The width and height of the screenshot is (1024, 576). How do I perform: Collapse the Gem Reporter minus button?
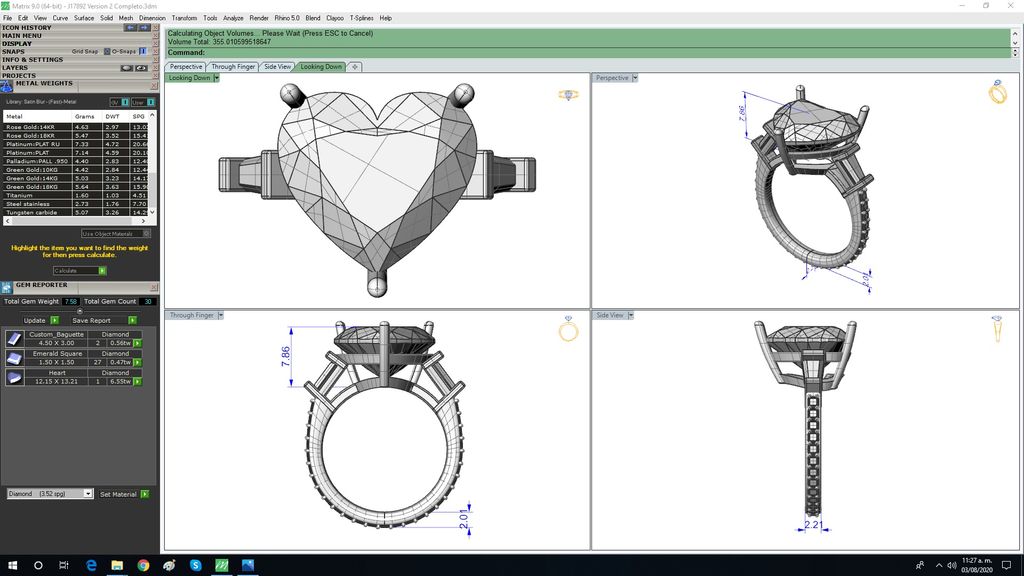point(80,312)
